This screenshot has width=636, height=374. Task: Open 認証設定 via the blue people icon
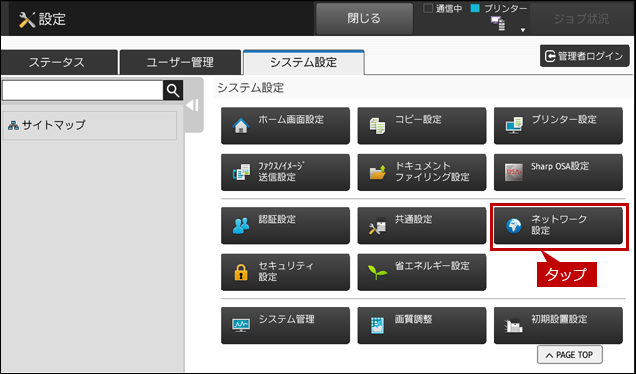coord(241,226)
